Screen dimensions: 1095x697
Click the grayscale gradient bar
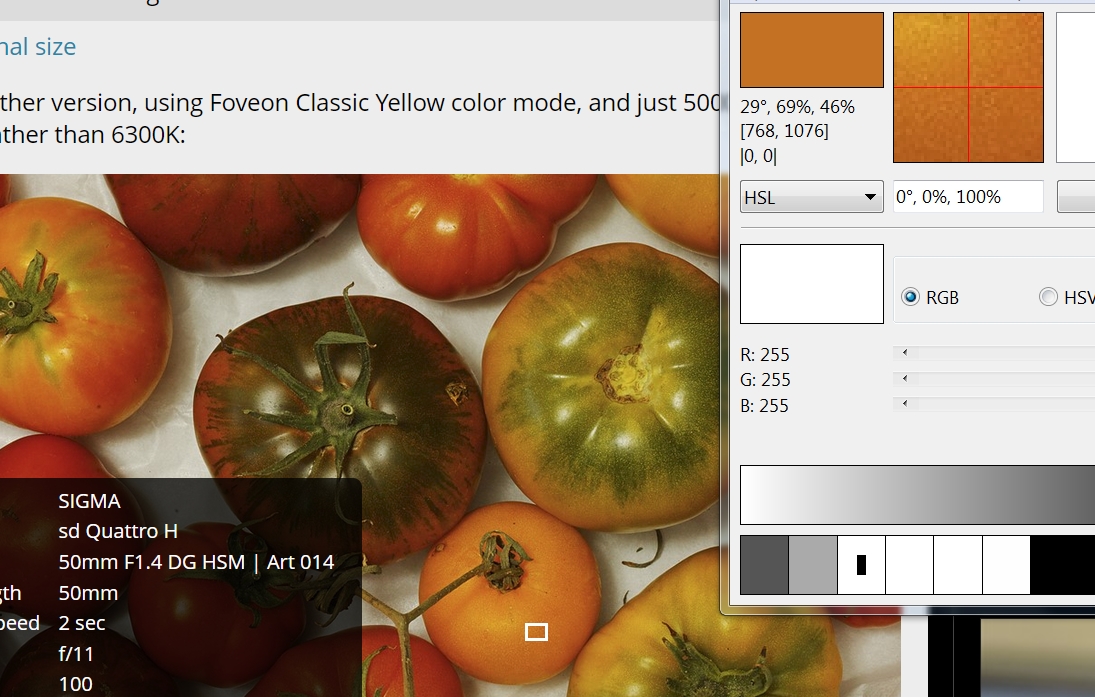(x=917, y=494)
